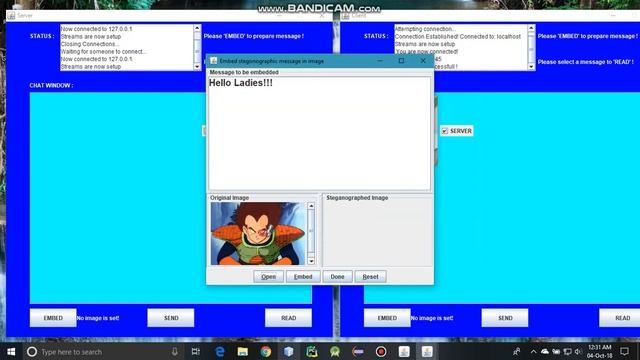Click the empty Steganographed Image panel
This screenshot has width=640, height=360.
(378, 233)
